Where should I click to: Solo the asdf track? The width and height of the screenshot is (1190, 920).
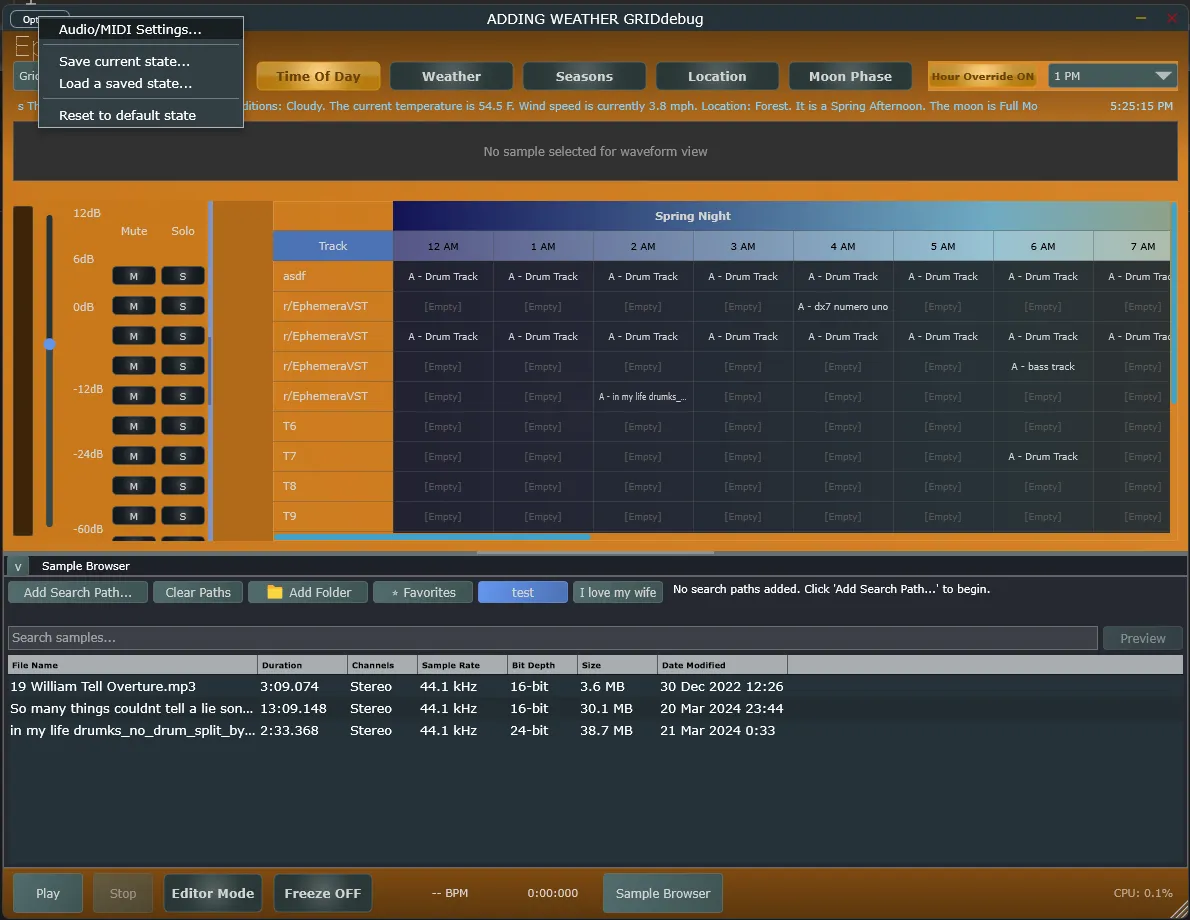(183, 276)
